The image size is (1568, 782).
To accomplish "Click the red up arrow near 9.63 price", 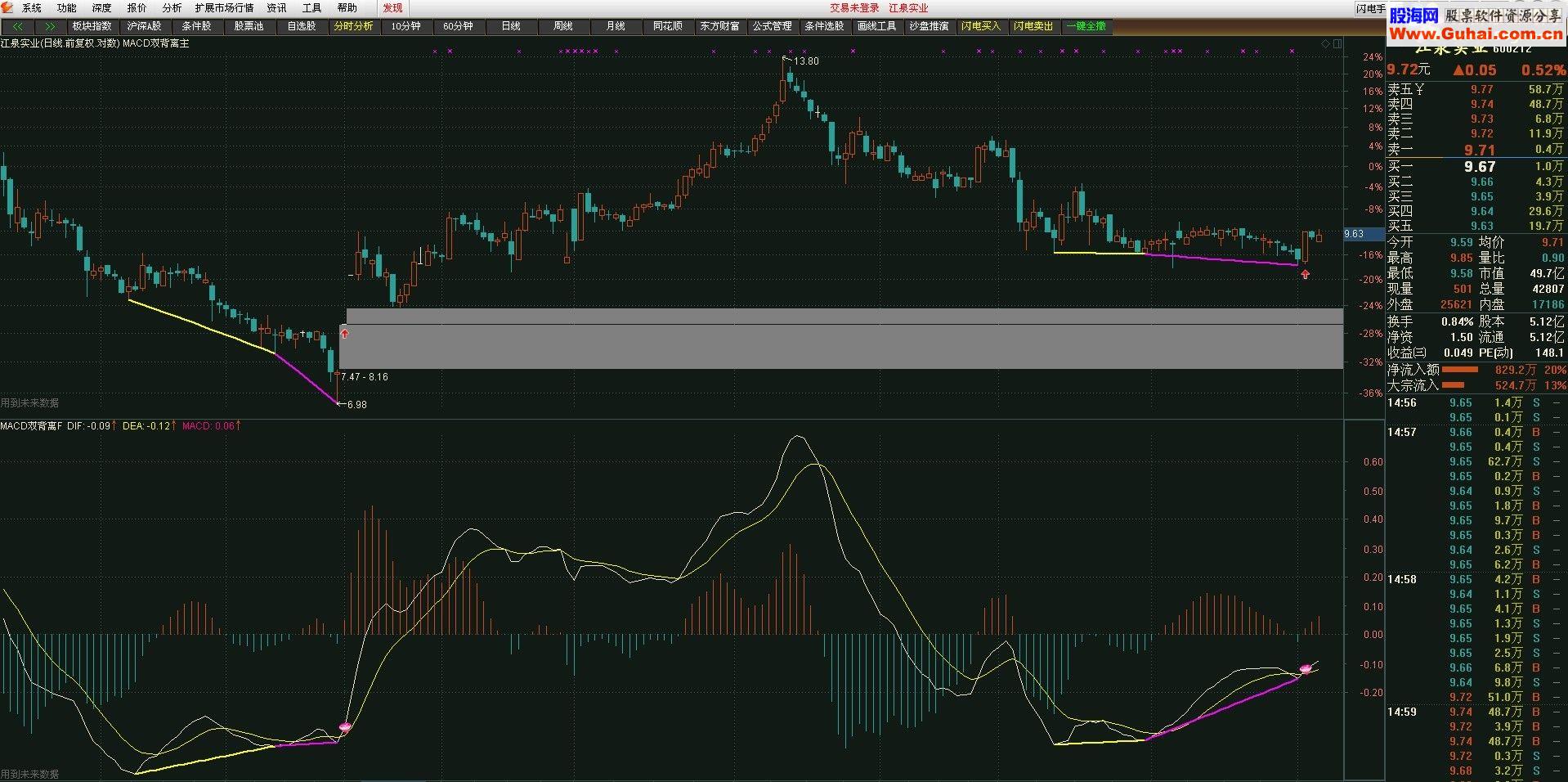I will click(1305, 274).
